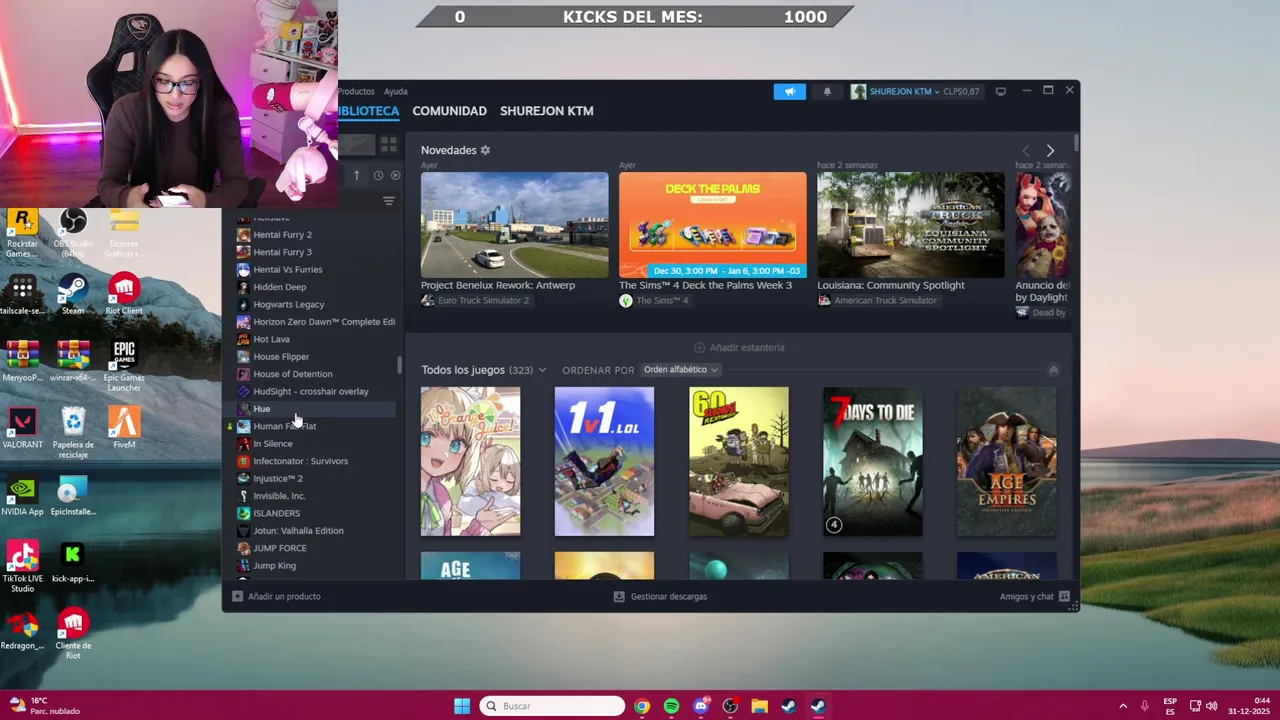The height and width of the screenshot is (720, 1280).
Task: Click the sort direction arrow in sidebar
Action: pos(356,175)
